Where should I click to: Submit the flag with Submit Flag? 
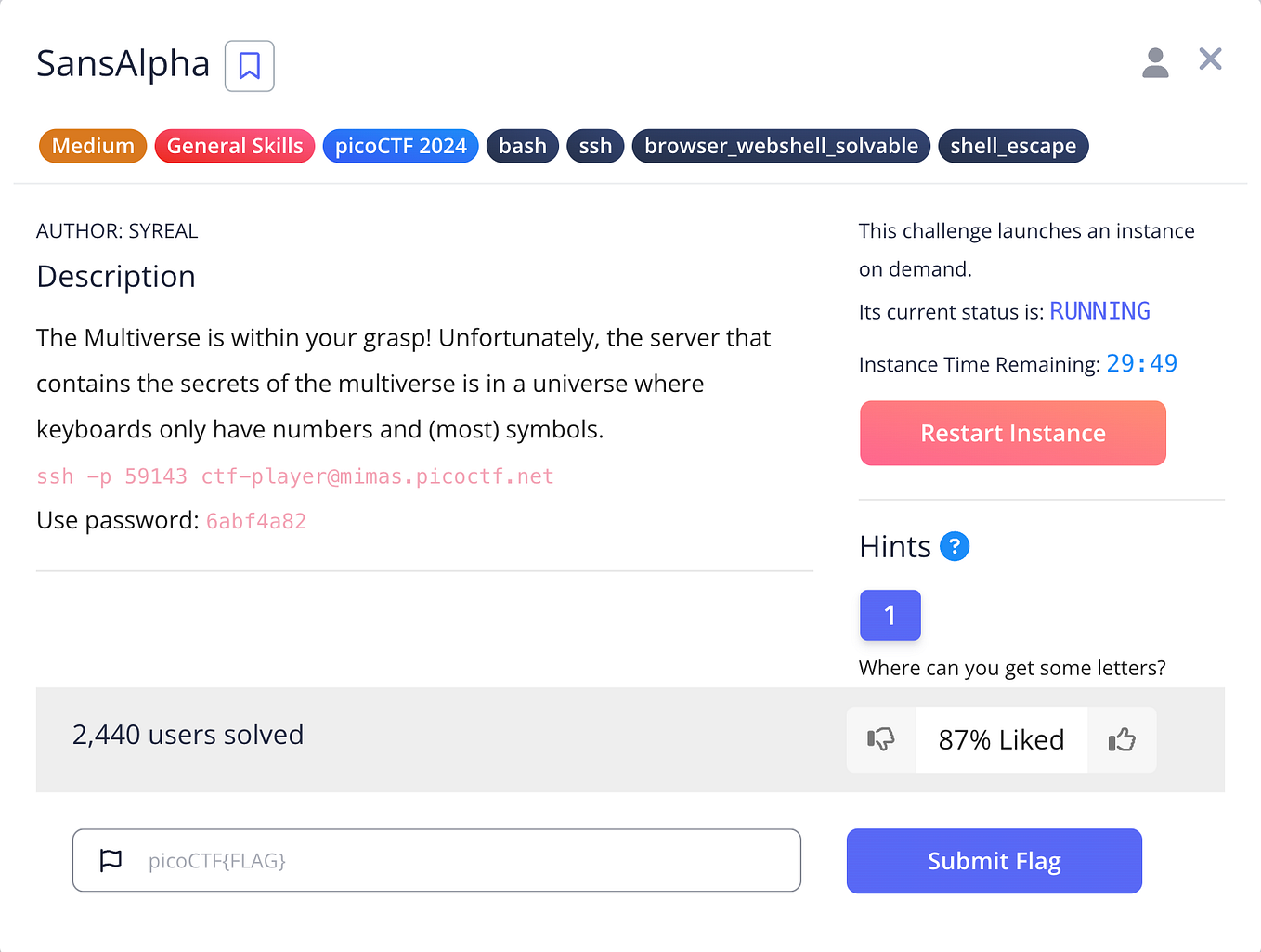click(994, 861)
